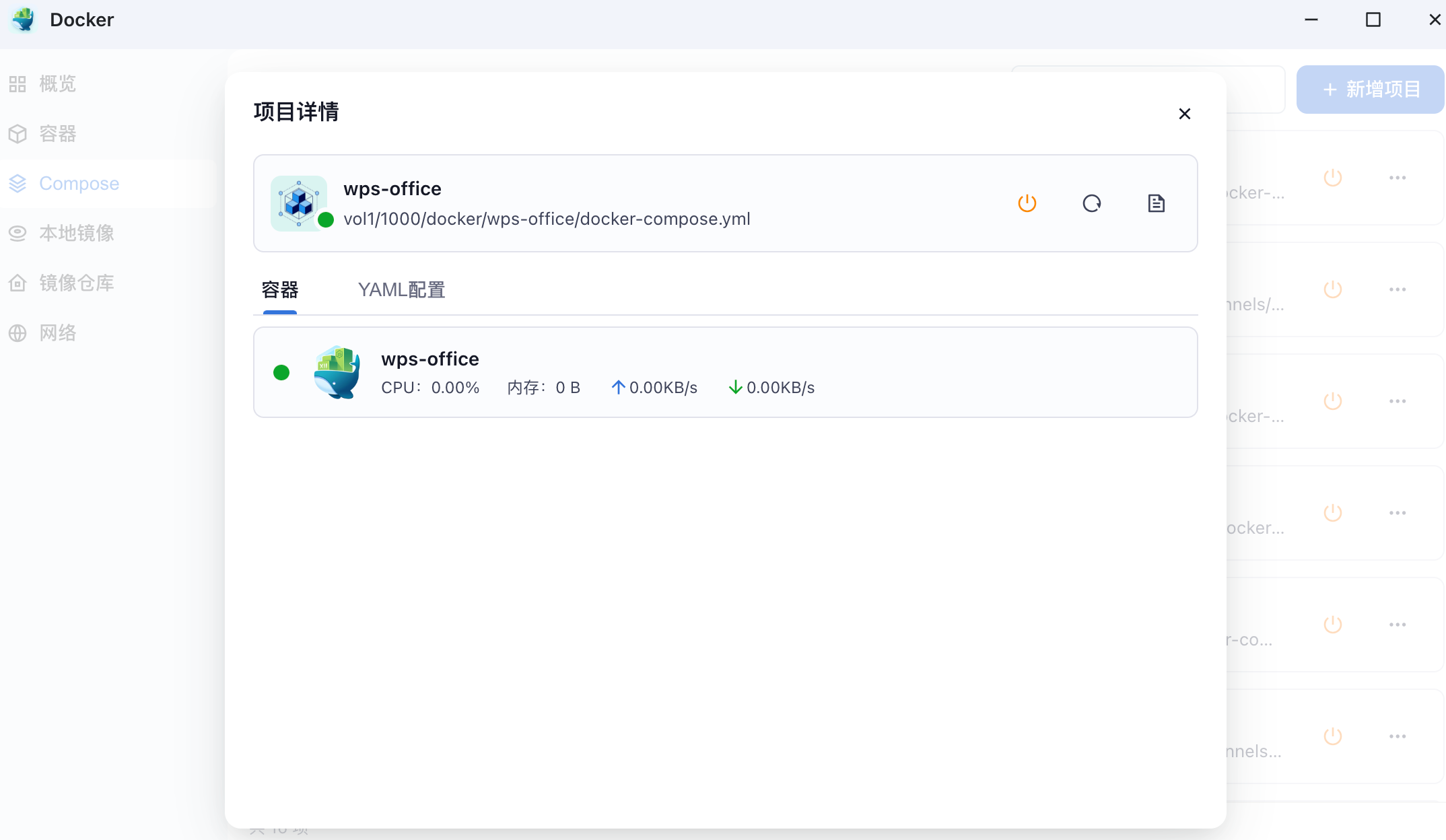1446x840 pixels.
Task: Open 网络 in the sidebar
Action: point(57,333)
